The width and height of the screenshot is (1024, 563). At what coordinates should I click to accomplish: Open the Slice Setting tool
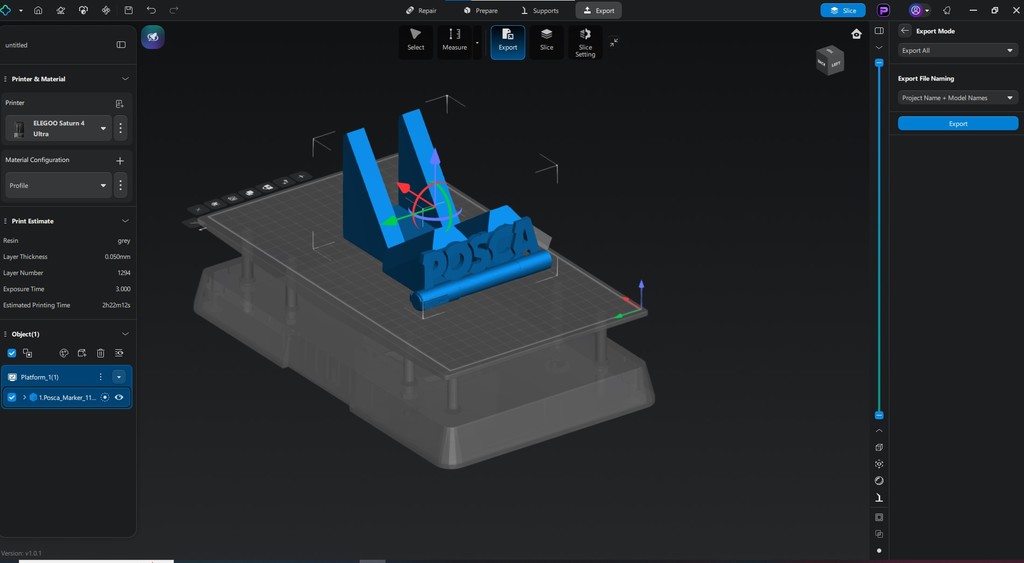585,41
